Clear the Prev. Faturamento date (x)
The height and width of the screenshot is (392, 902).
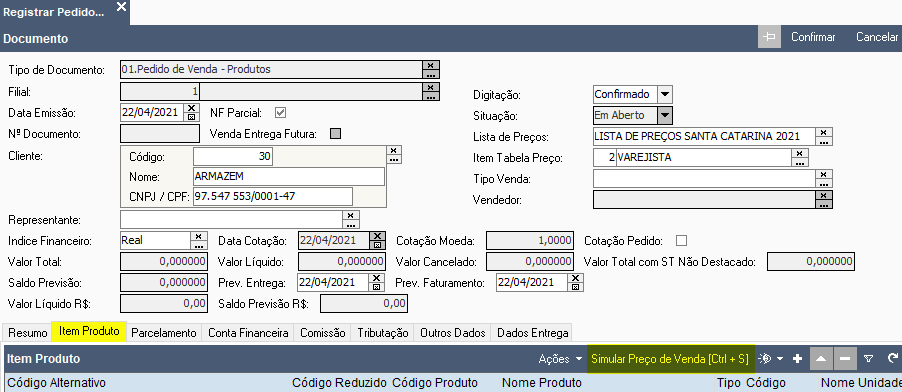coord(576,278)
